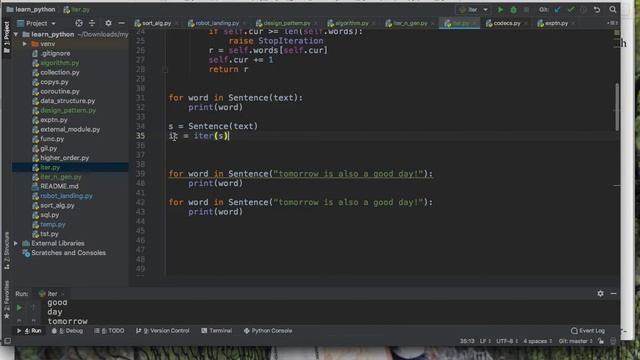Screen dimensions: 640x360
Task: Toggle the Project tool window sidebar tab
Action: pos(7,37)
